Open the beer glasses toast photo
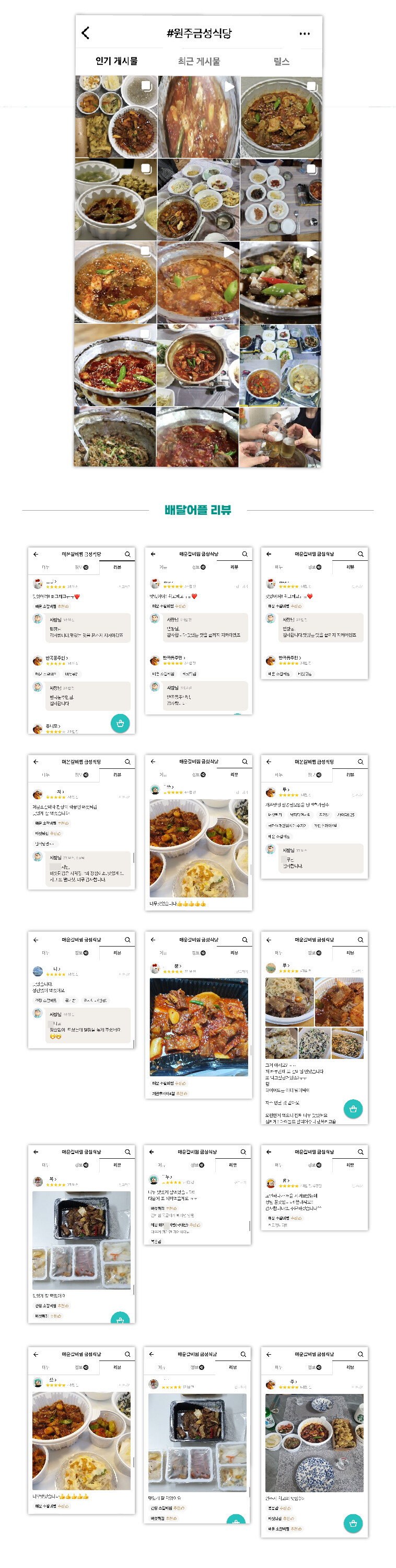396x1568 pixels. [281, 437]
